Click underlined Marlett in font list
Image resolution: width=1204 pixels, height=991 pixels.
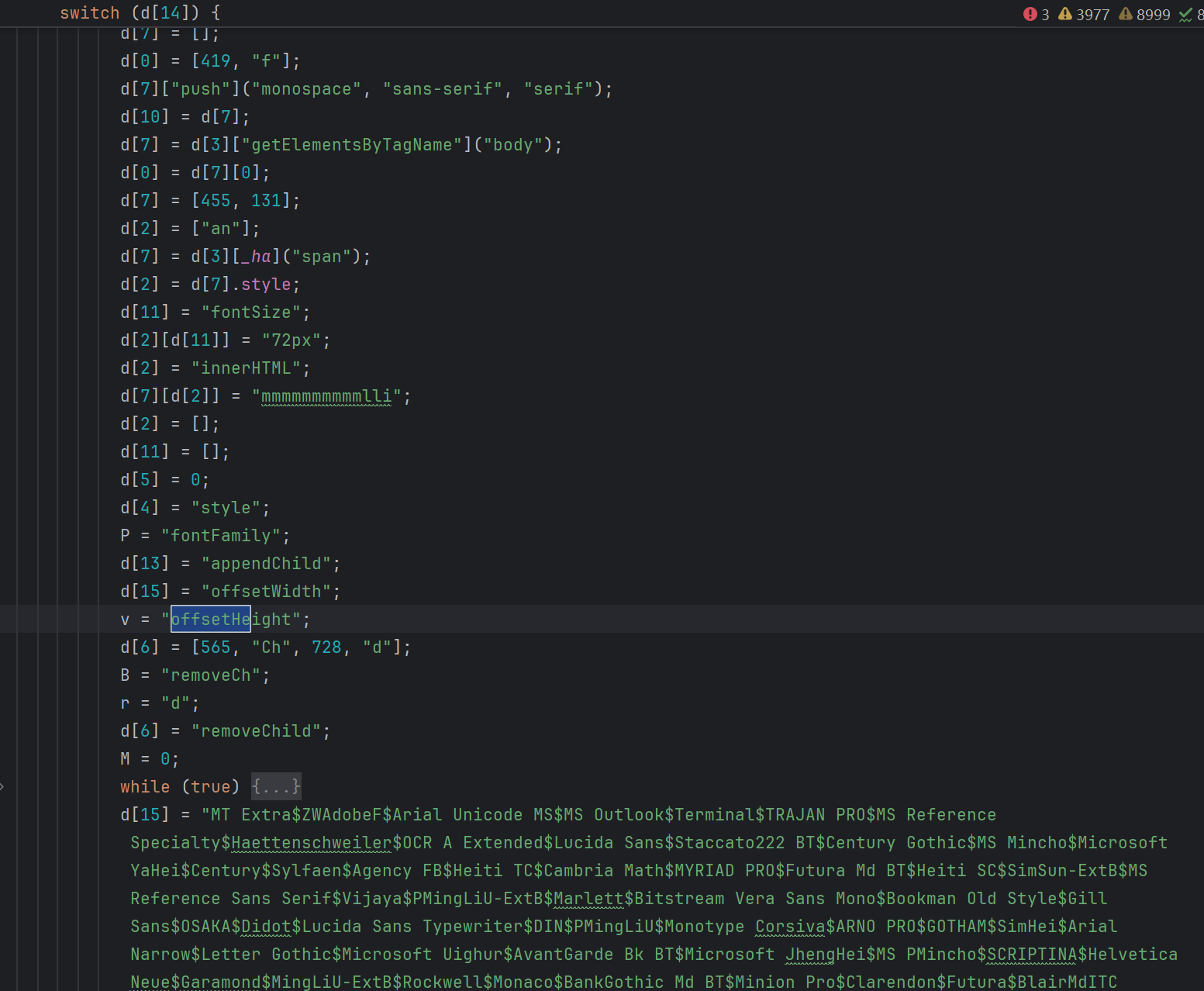[x=588, y=899]
